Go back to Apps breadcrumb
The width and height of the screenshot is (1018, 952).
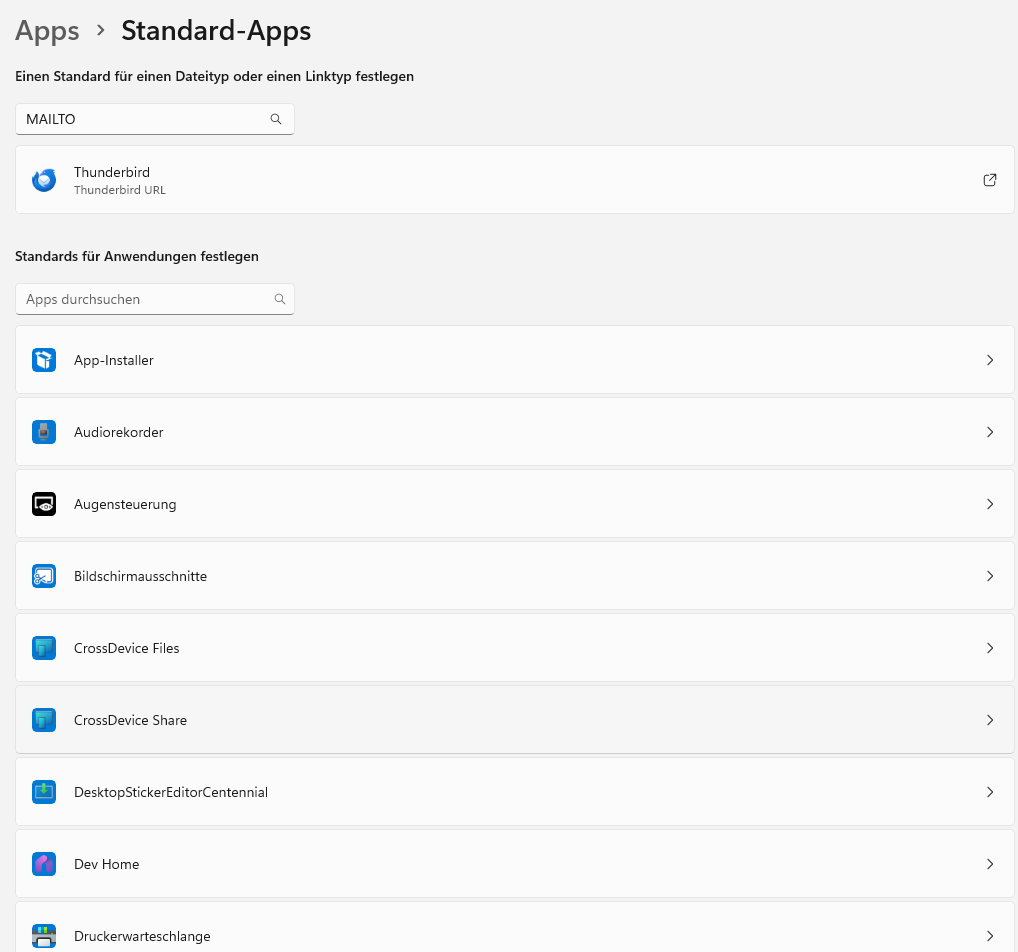tap(47, 31)
